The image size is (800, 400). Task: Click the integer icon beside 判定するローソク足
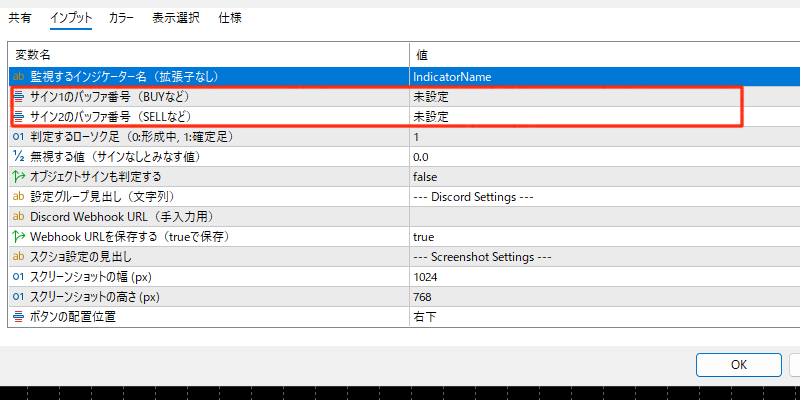[18, 137]
